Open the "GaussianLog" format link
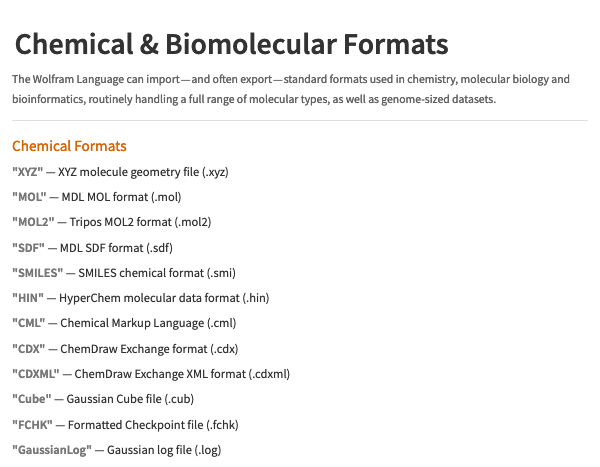The height and width of the screenshot is (467, 600). coord(52,450)
